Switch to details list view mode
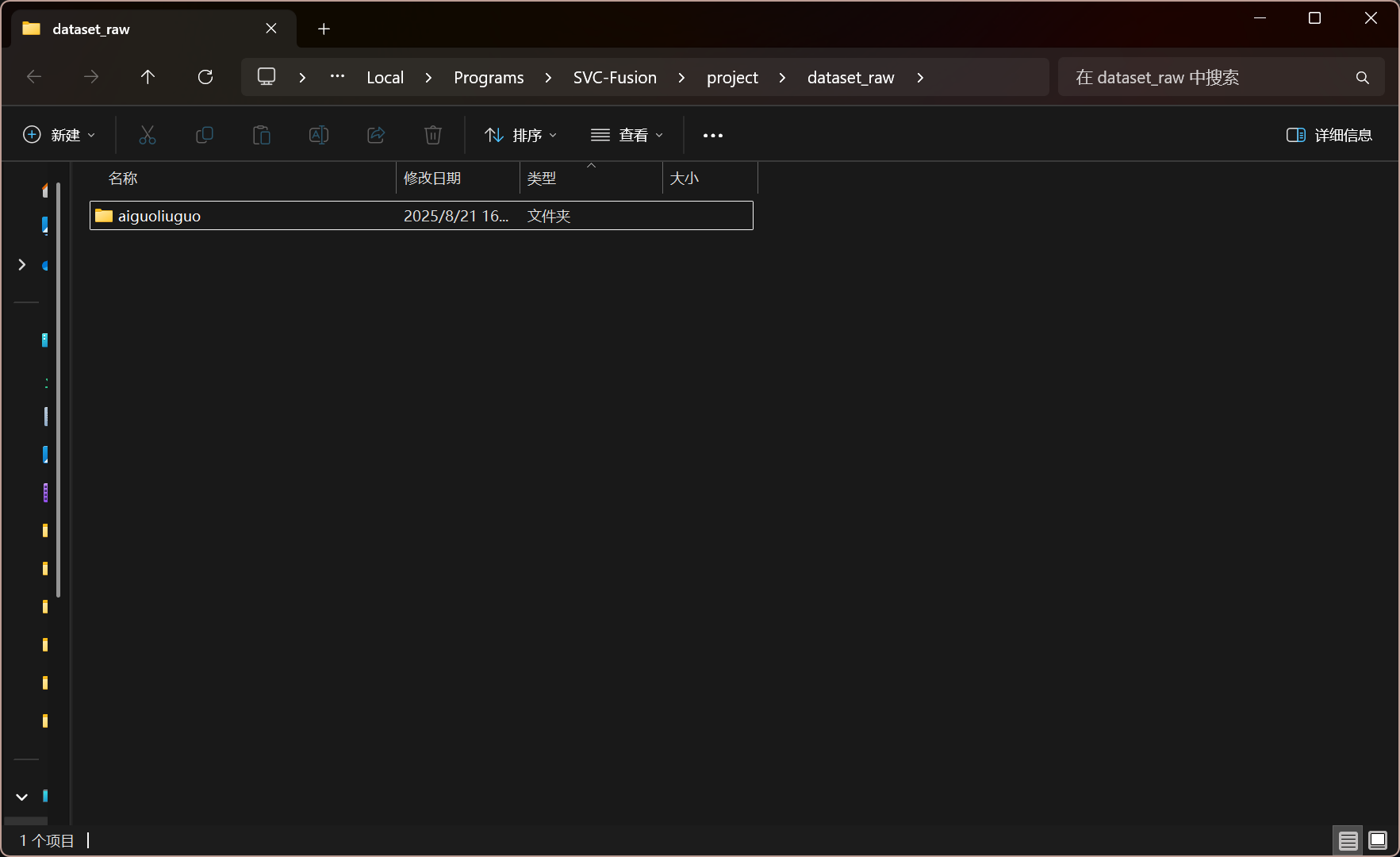Image resolution: width=1400 pixels, height=857 pixels. point(1348,840)
